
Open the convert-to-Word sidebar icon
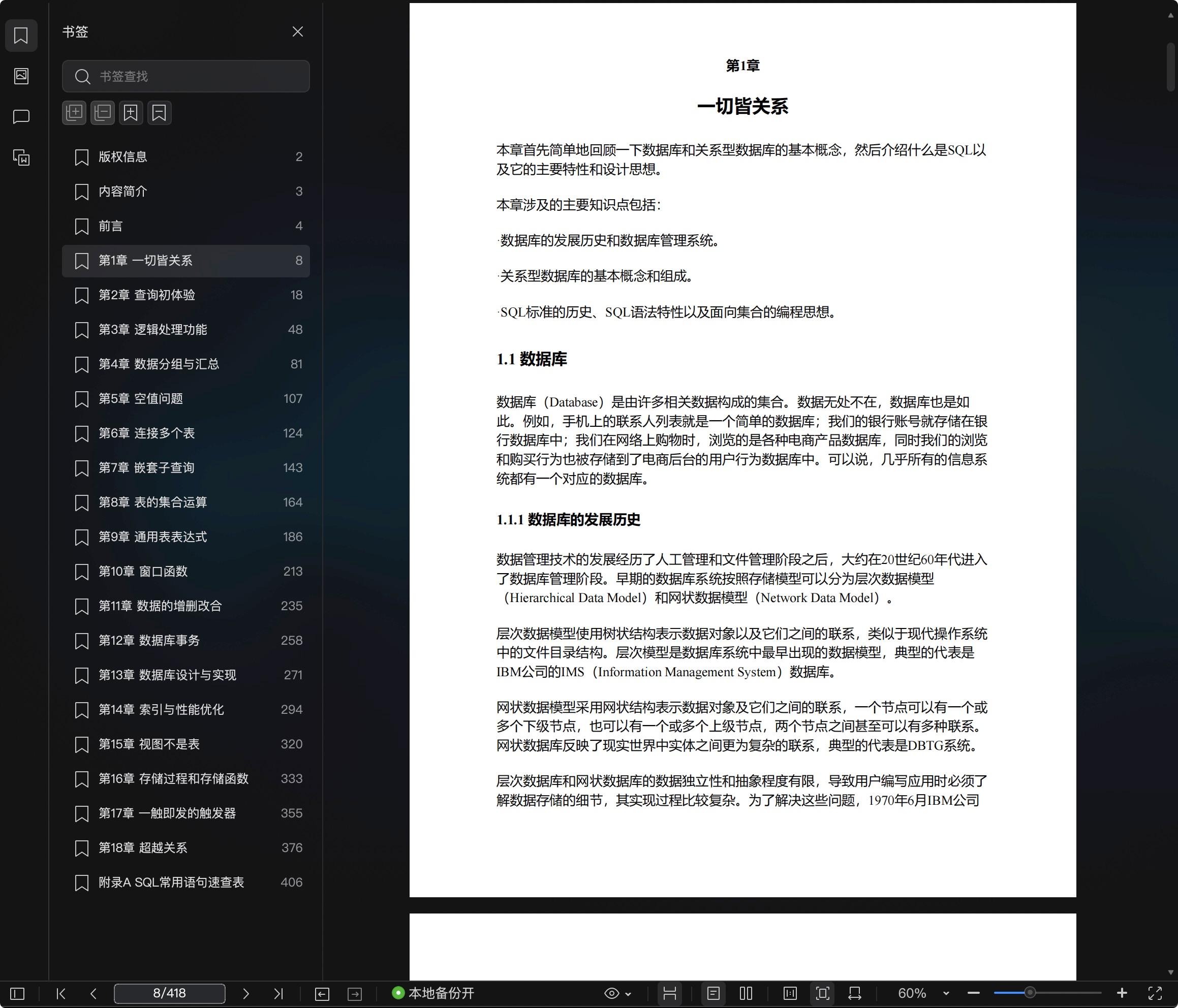(x=21, y=157)
